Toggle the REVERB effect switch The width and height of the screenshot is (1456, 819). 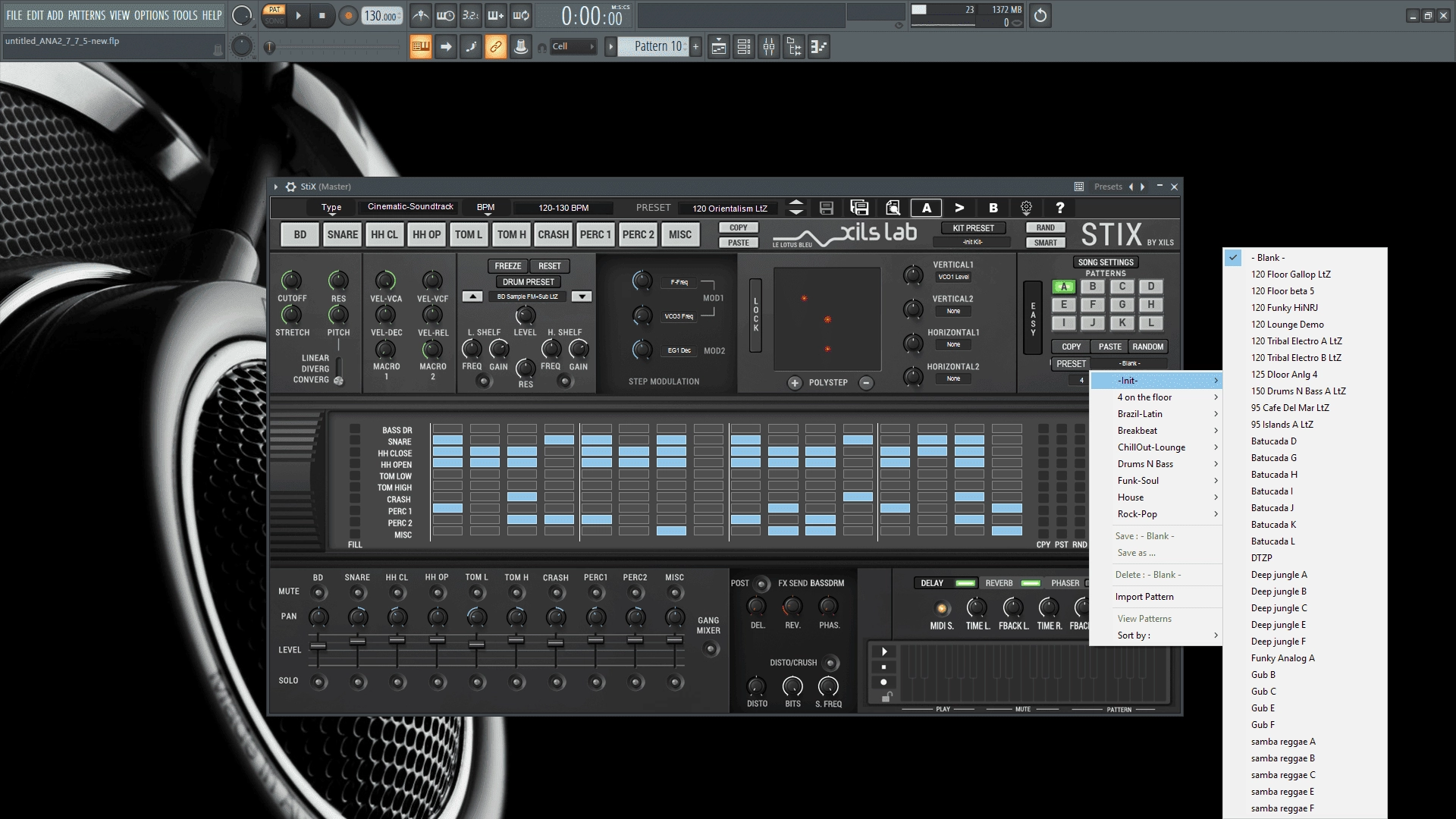coord(1031,583)
